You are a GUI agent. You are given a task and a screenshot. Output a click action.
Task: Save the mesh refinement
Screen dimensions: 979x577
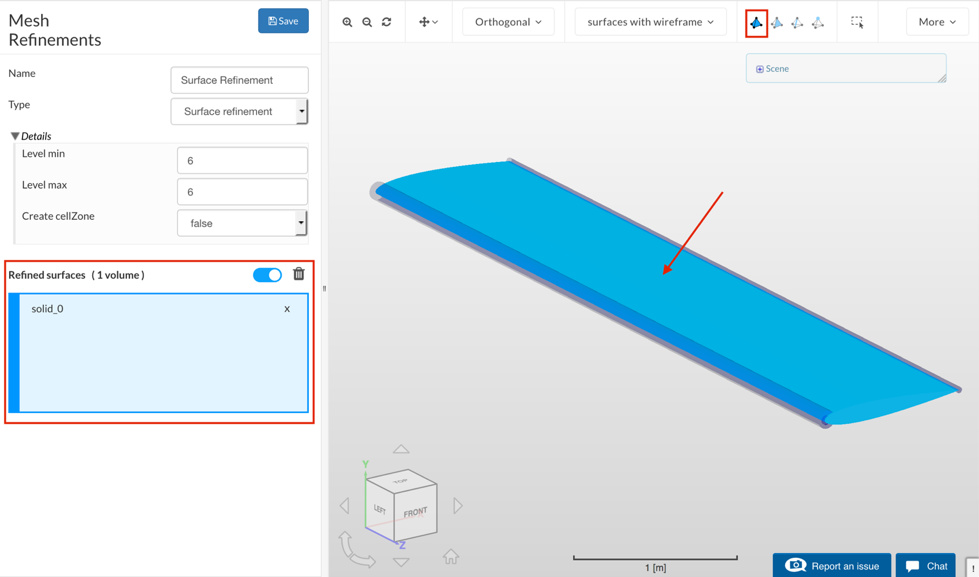pos(283,21)
